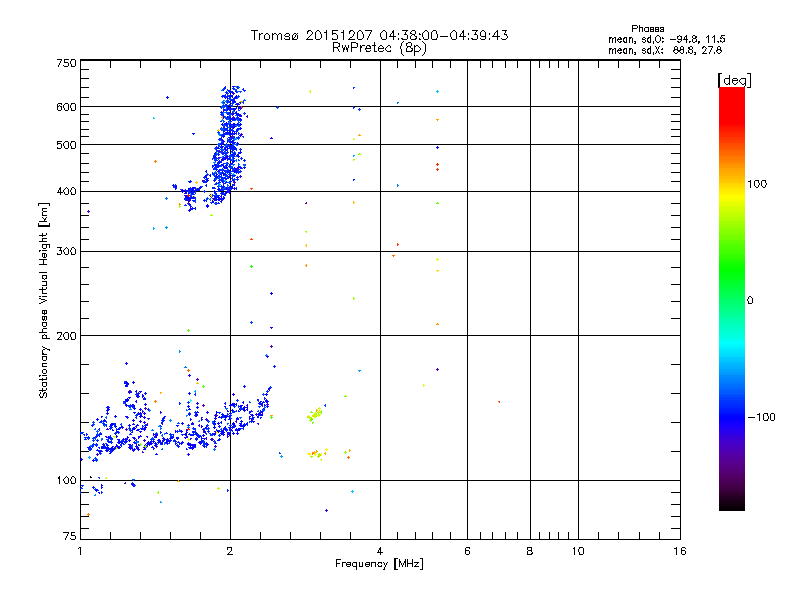This screenshot has height=600, width=800.
Task: Click the x-axis tick label "10"
Action: 578,551
